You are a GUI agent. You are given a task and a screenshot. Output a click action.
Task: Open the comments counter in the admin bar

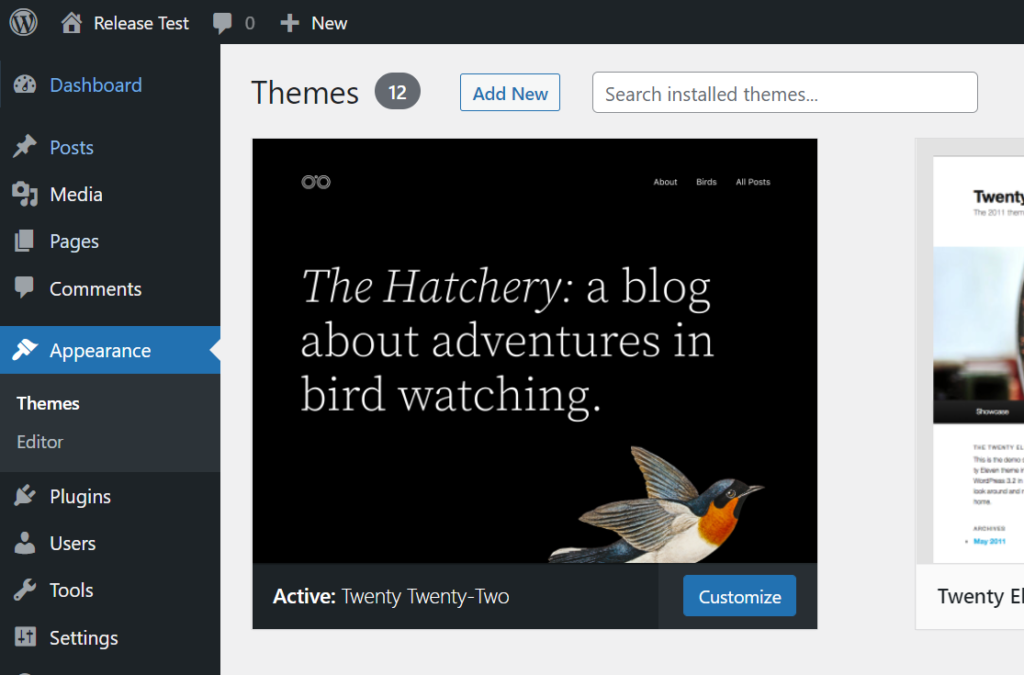(x=233, y=22)
